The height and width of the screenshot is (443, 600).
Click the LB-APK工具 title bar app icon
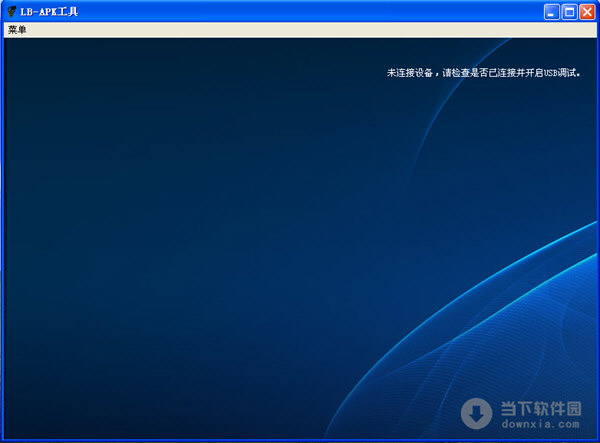coord(11,12)
